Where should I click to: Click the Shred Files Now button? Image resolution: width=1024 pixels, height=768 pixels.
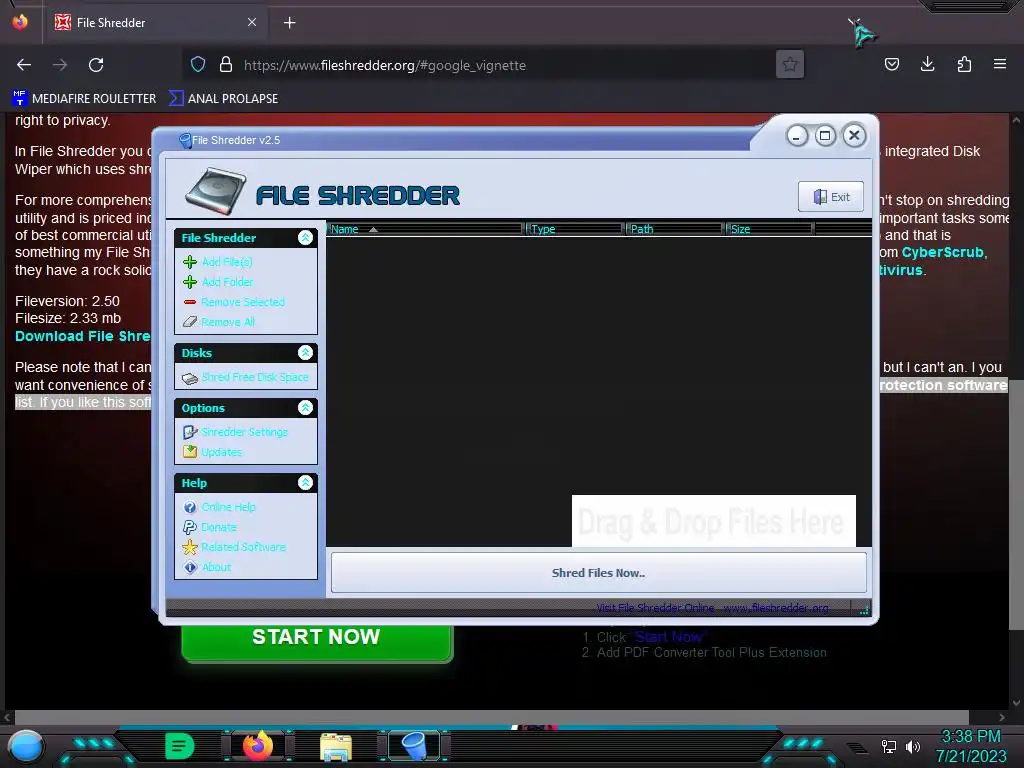click(x=599, y=573)
